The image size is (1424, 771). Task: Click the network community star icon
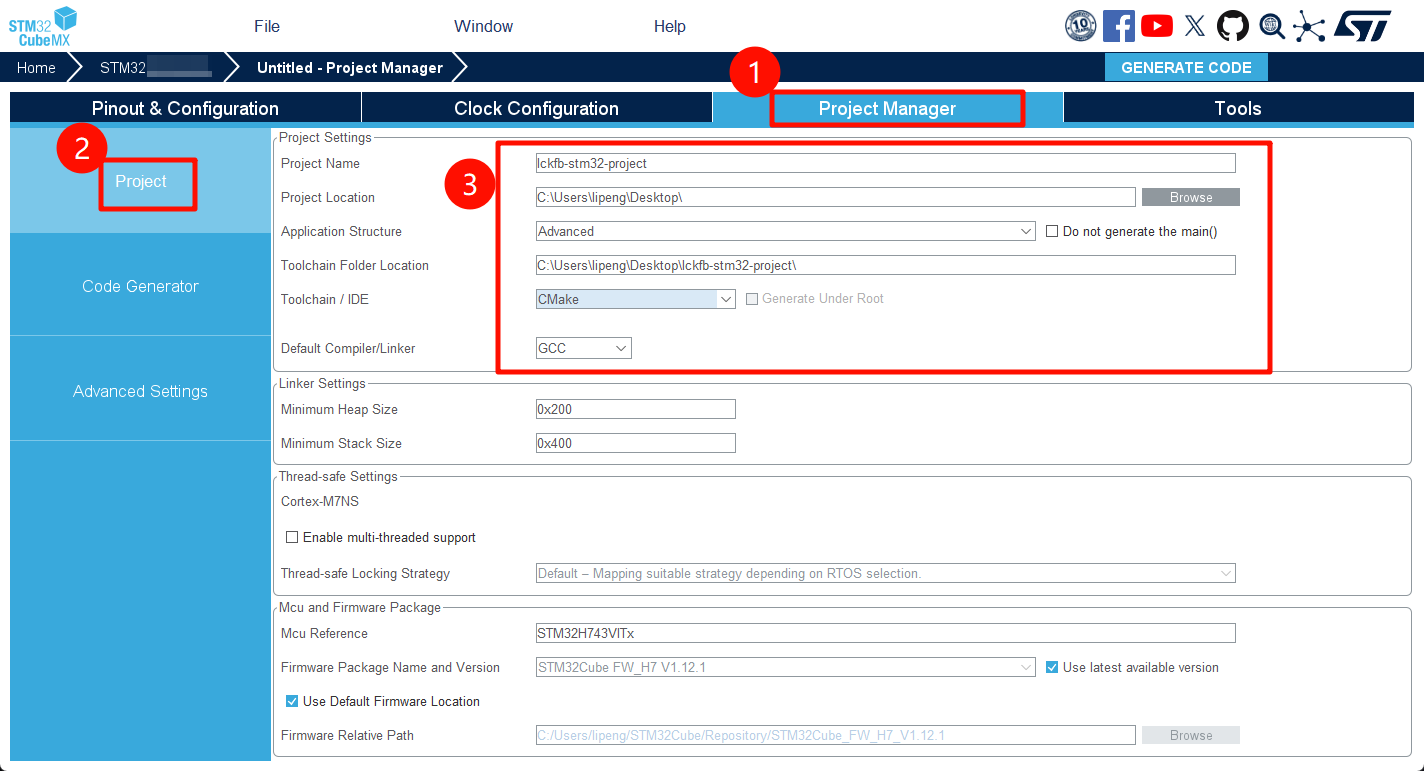pos(1308,26)
